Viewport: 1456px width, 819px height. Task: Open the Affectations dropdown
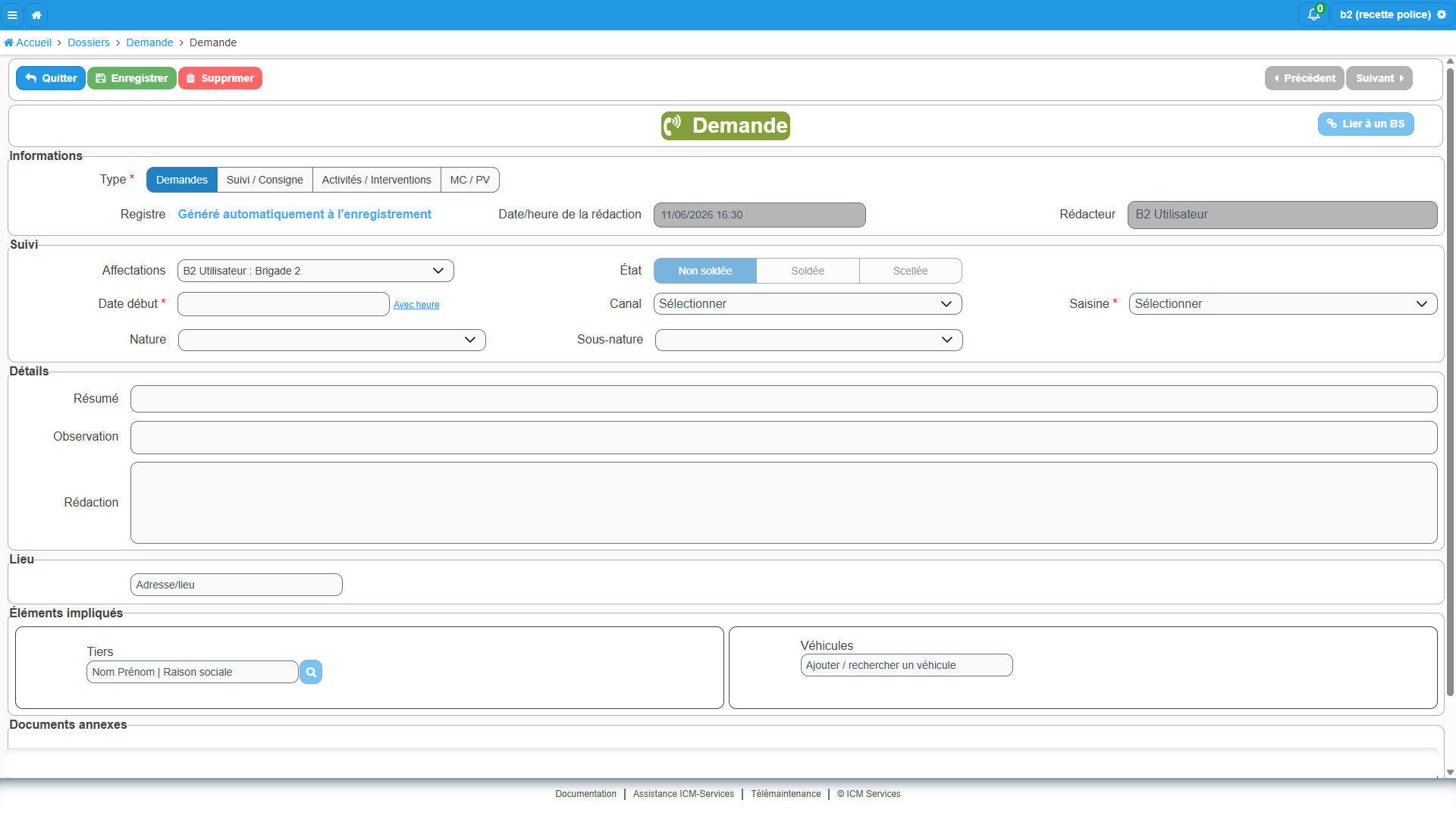pos(315,271)
